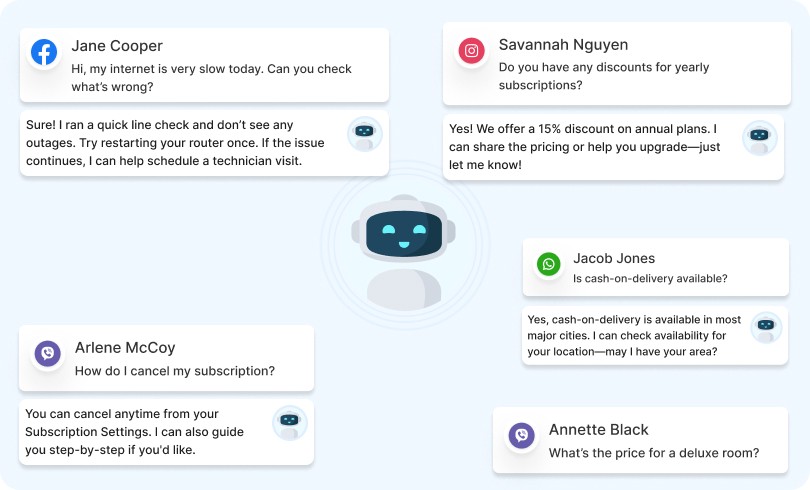
Task: Select the reply about cash-on-delivery availability
Action: coord(635,336)
